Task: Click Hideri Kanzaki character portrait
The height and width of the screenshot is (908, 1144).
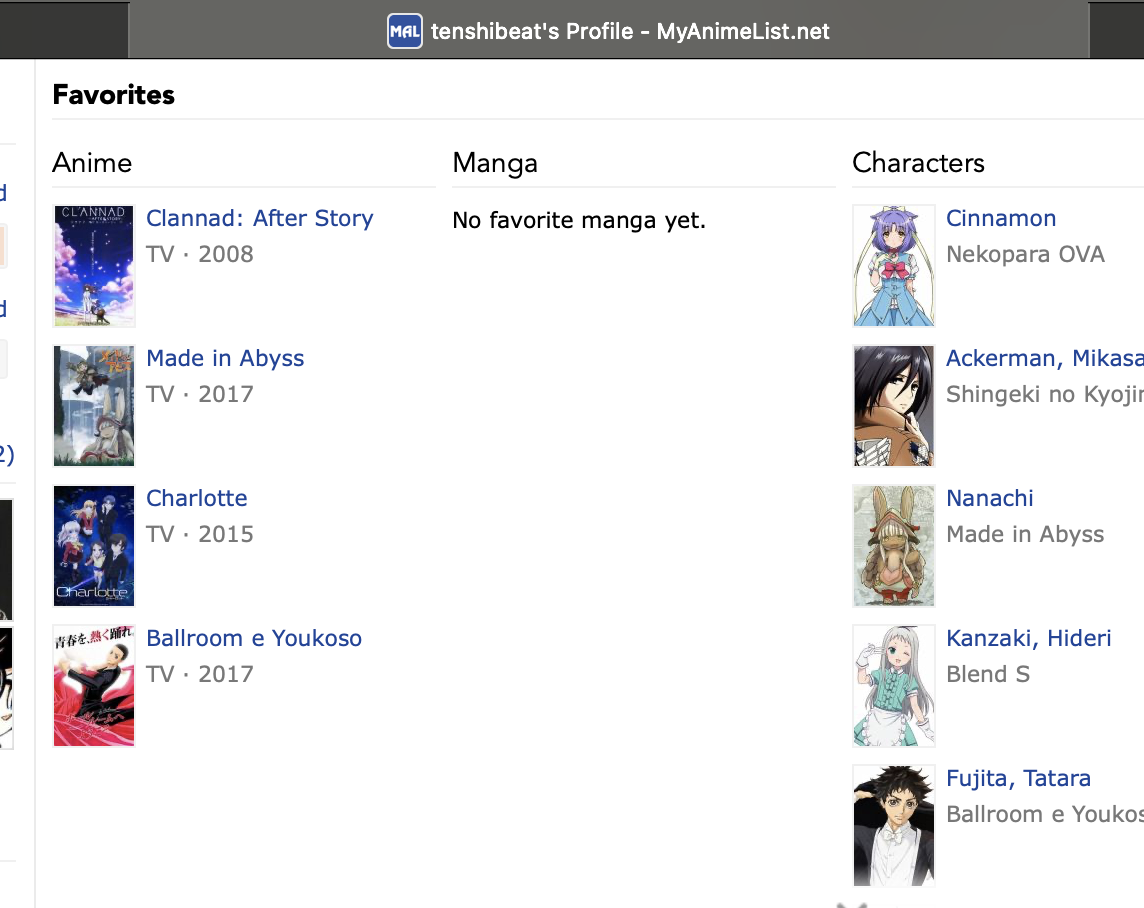Action: tap(894, 686)
